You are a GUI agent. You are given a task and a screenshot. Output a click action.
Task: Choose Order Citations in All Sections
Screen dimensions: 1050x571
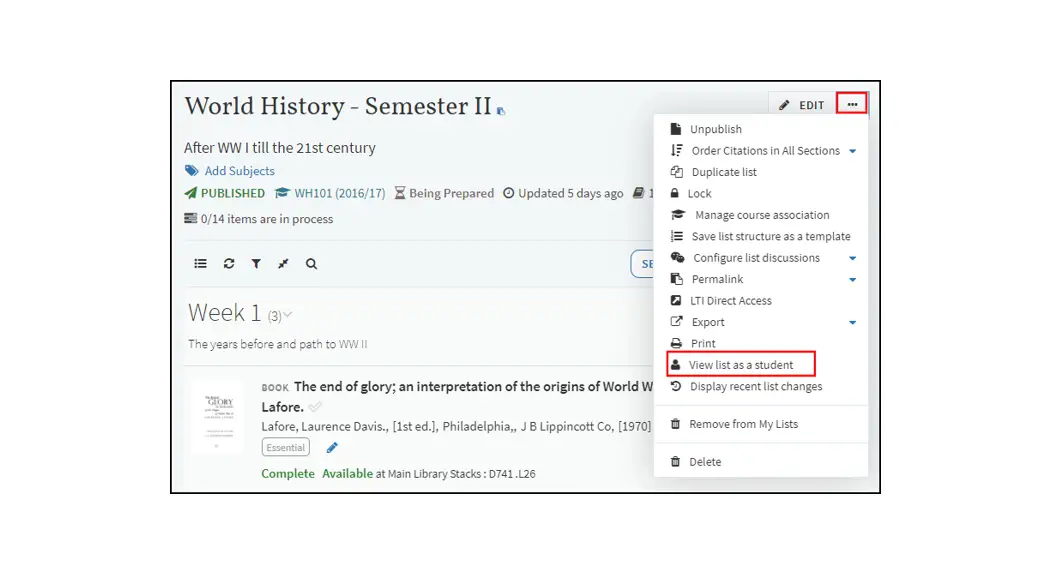click(x=765, y=151)
